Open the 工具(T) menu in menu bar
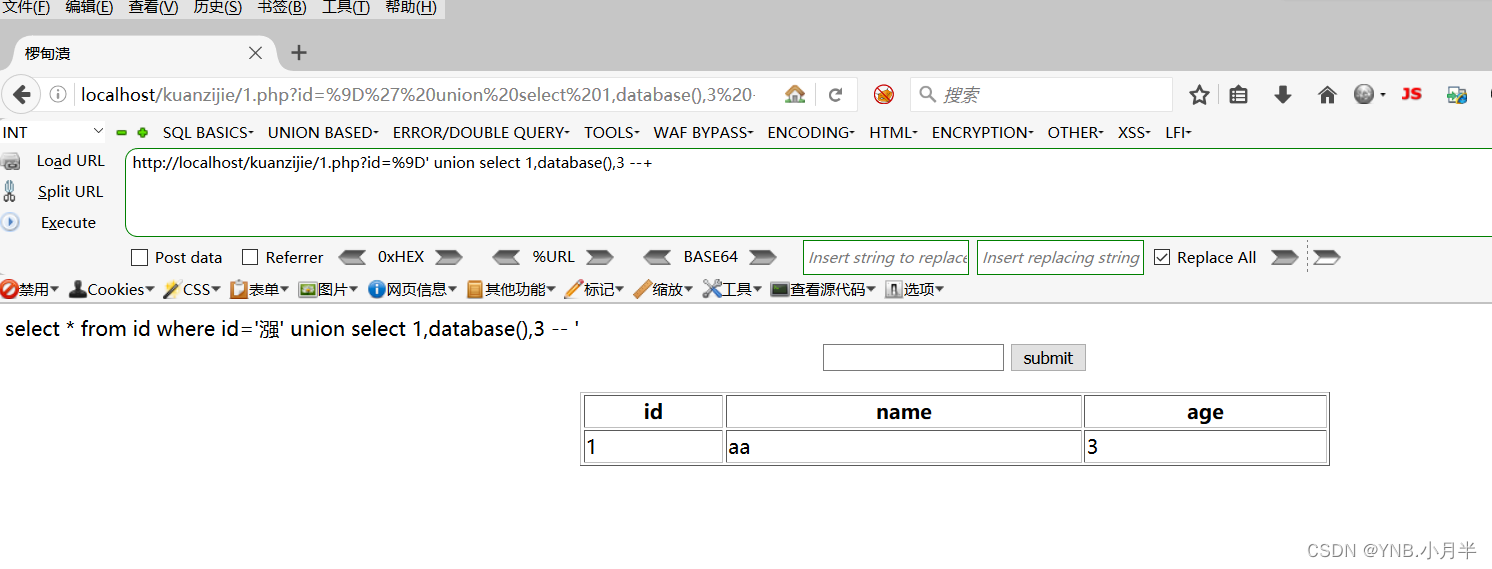 click(x=346, y=8)
